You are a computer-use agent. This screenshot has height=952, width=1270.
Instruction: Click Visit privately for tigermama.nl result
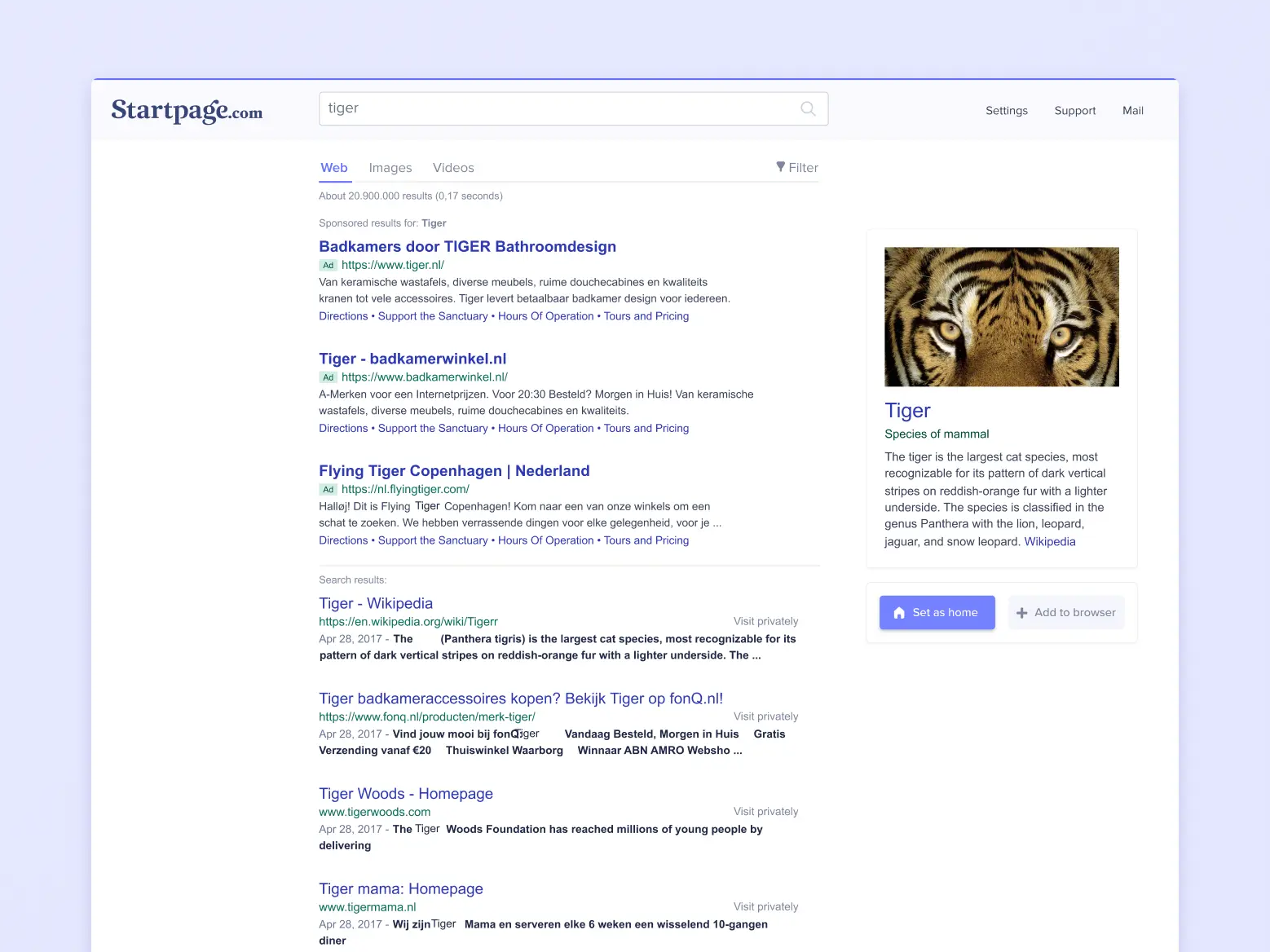coord(765,906)
